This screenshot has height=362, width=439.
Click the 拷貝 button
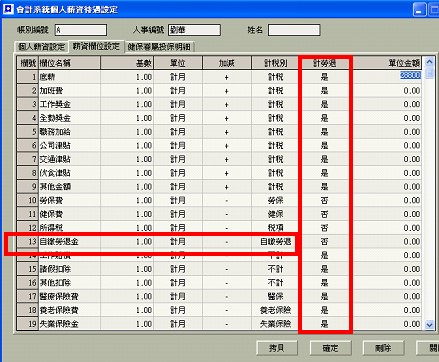277,348
